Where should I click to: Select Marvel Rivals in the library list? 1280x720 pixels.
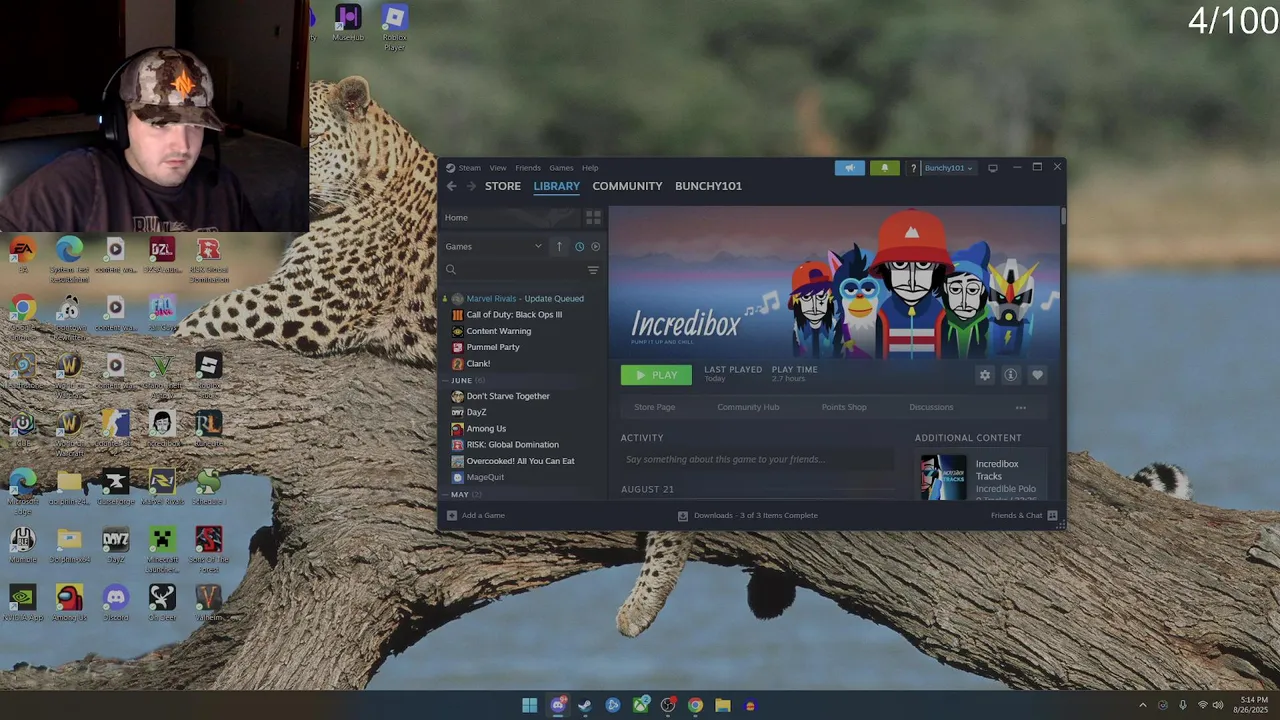tap(524, 298)
